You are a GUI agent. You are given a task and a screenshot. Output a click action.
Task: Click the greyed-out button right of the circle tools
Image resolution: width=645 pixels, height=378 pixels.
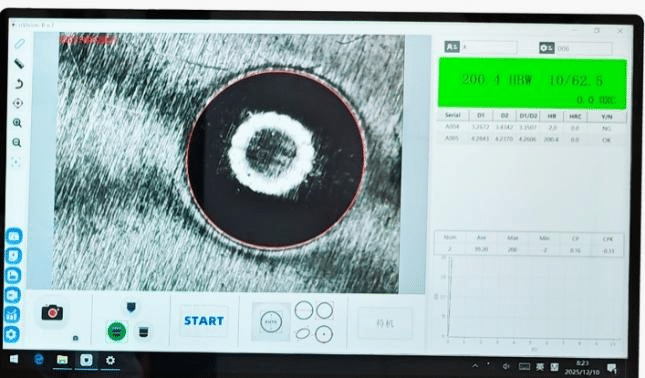coord(385,323)
